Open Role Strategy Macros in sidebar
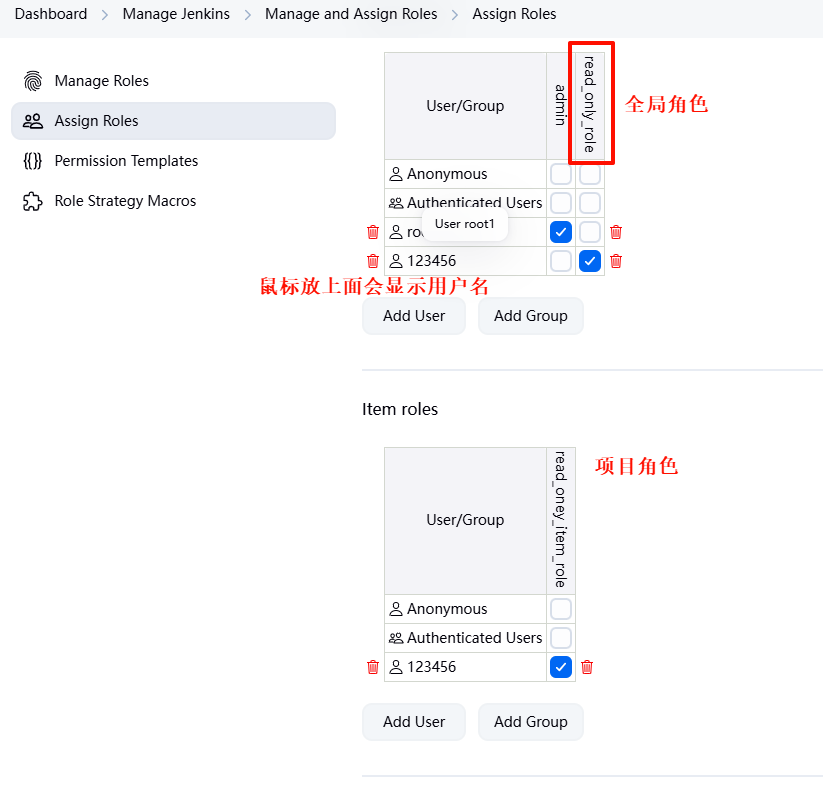The image size is (823, 795). click(x=125, y=201)
